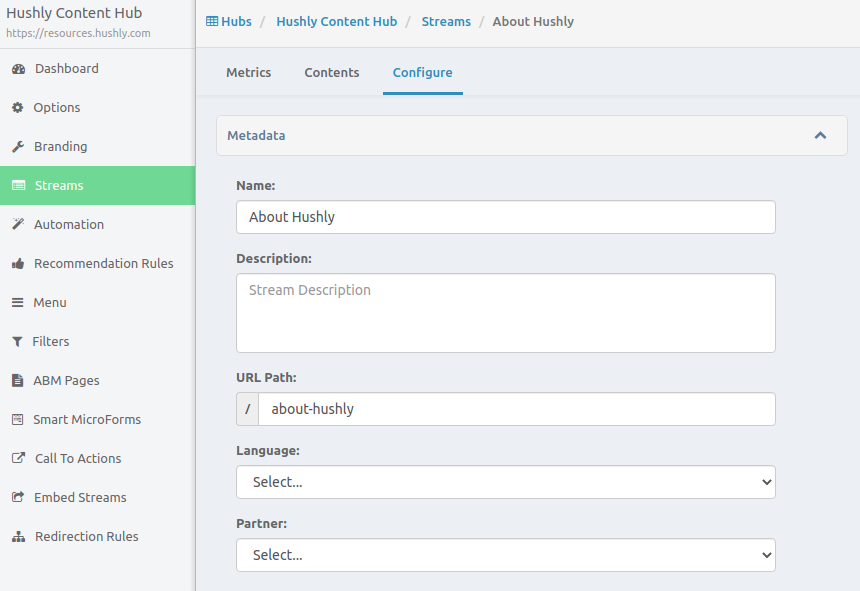Open the Automation page
This screenshot has width=860, height=591.
click(x=98, y=224)
